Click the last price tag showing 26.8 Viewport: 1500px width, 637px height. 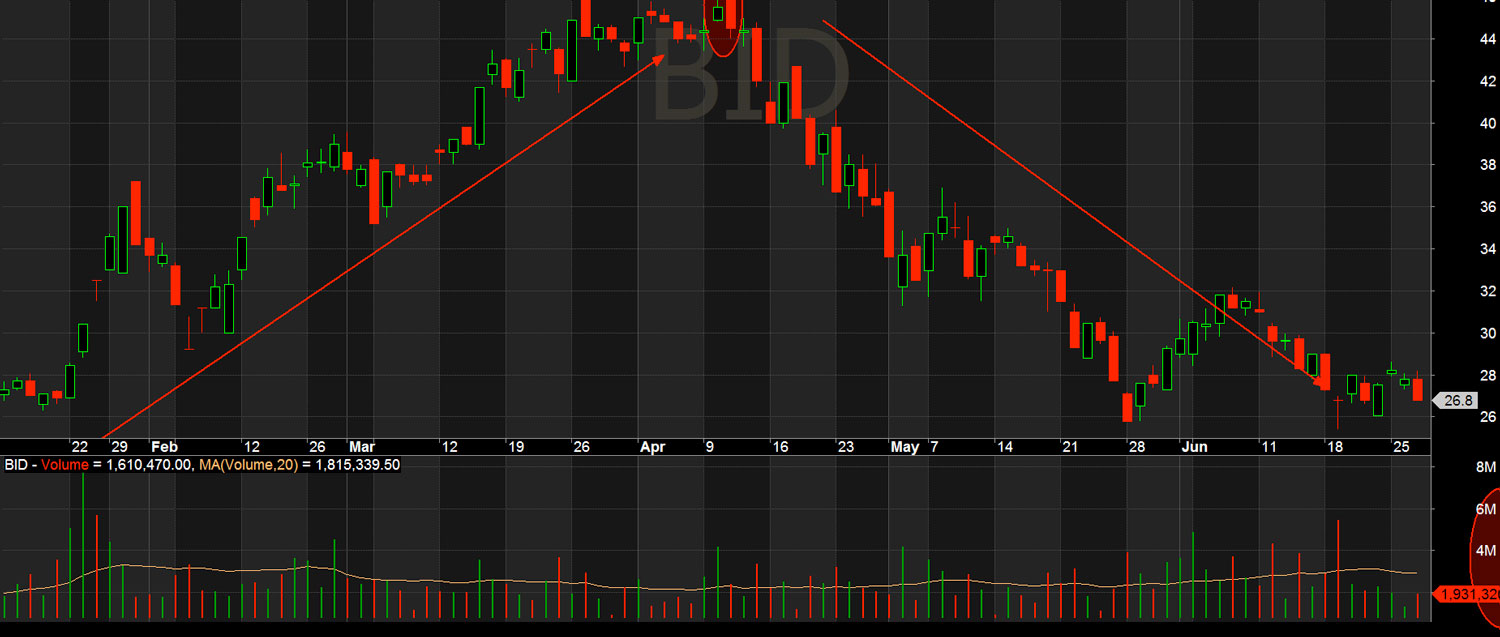point(1459,398)
